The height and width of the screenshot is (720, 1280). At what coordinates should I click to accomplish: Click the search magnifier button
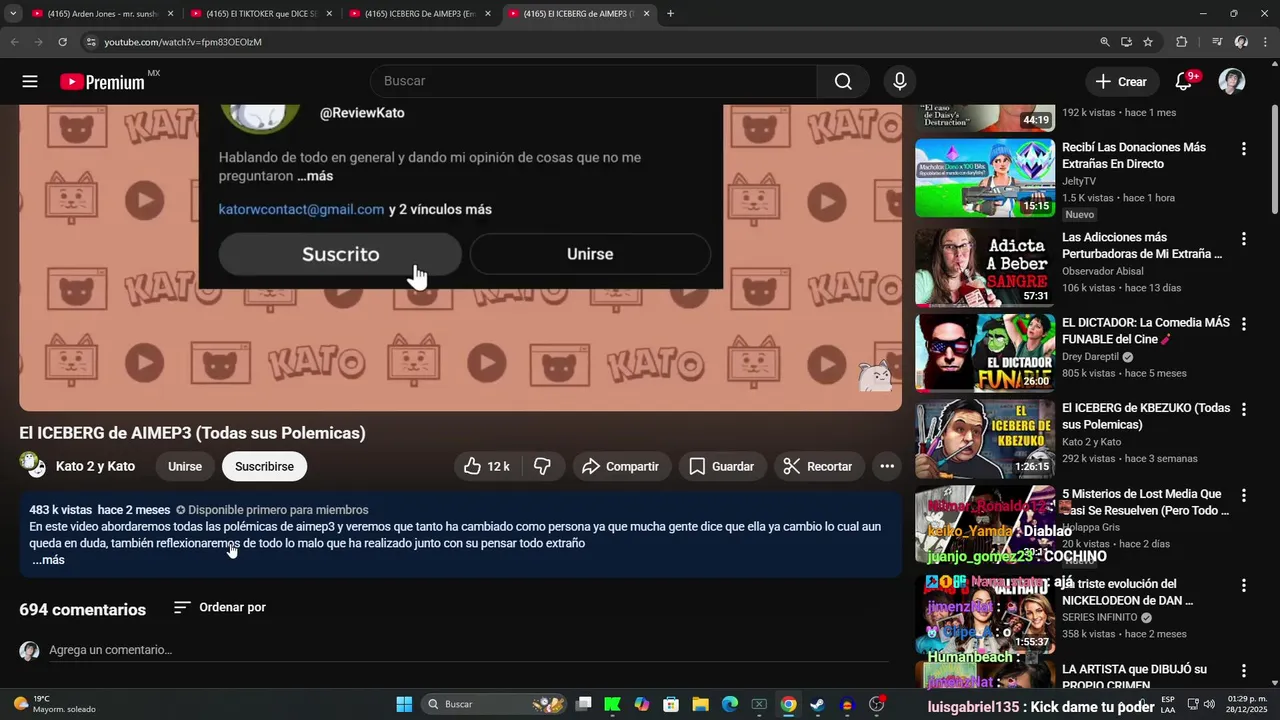tap(843, 81)
